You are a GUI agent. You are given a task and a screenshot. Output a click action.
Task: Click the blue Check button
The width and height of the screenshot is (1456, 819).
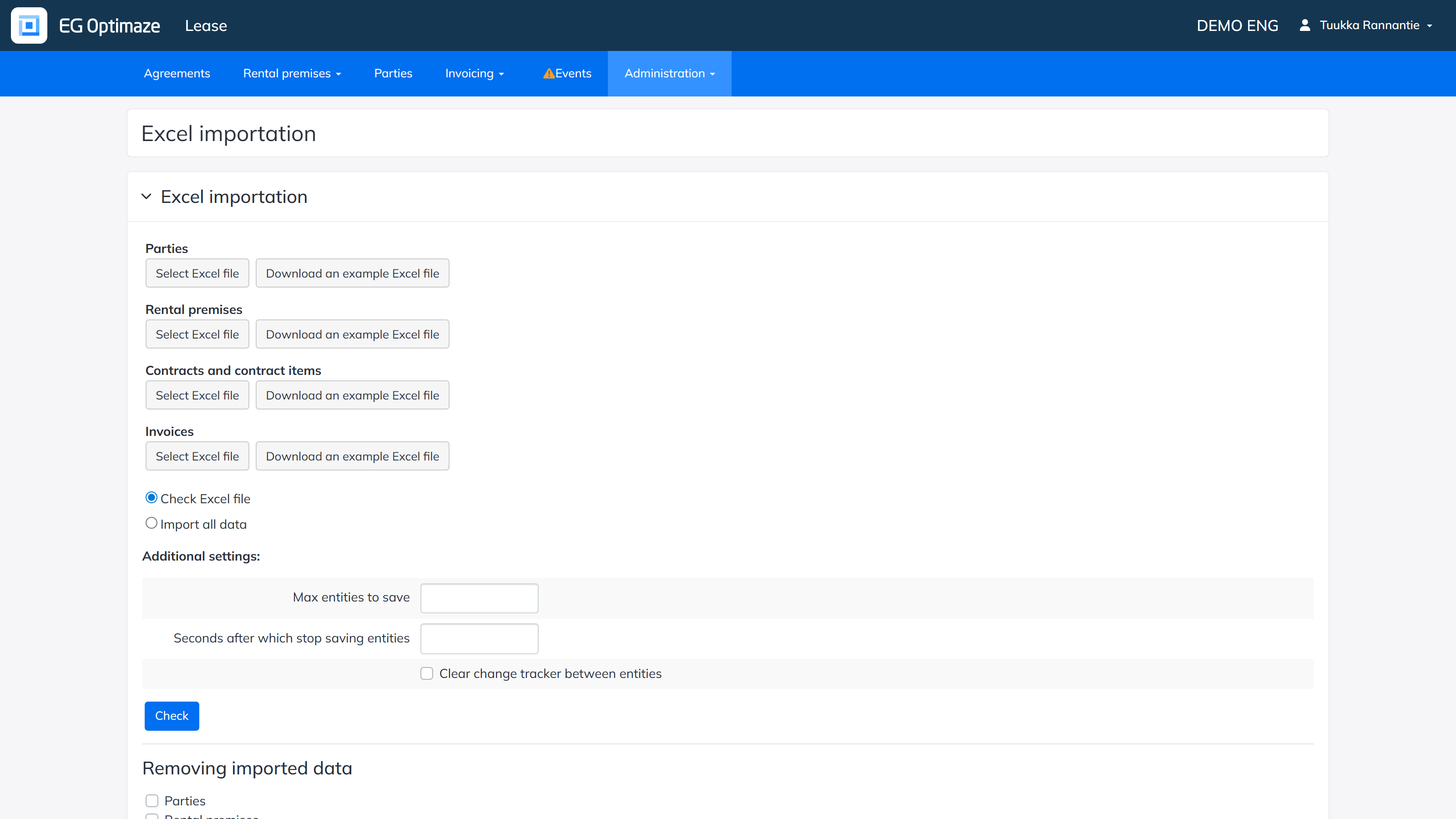click(x=172, y=716)
